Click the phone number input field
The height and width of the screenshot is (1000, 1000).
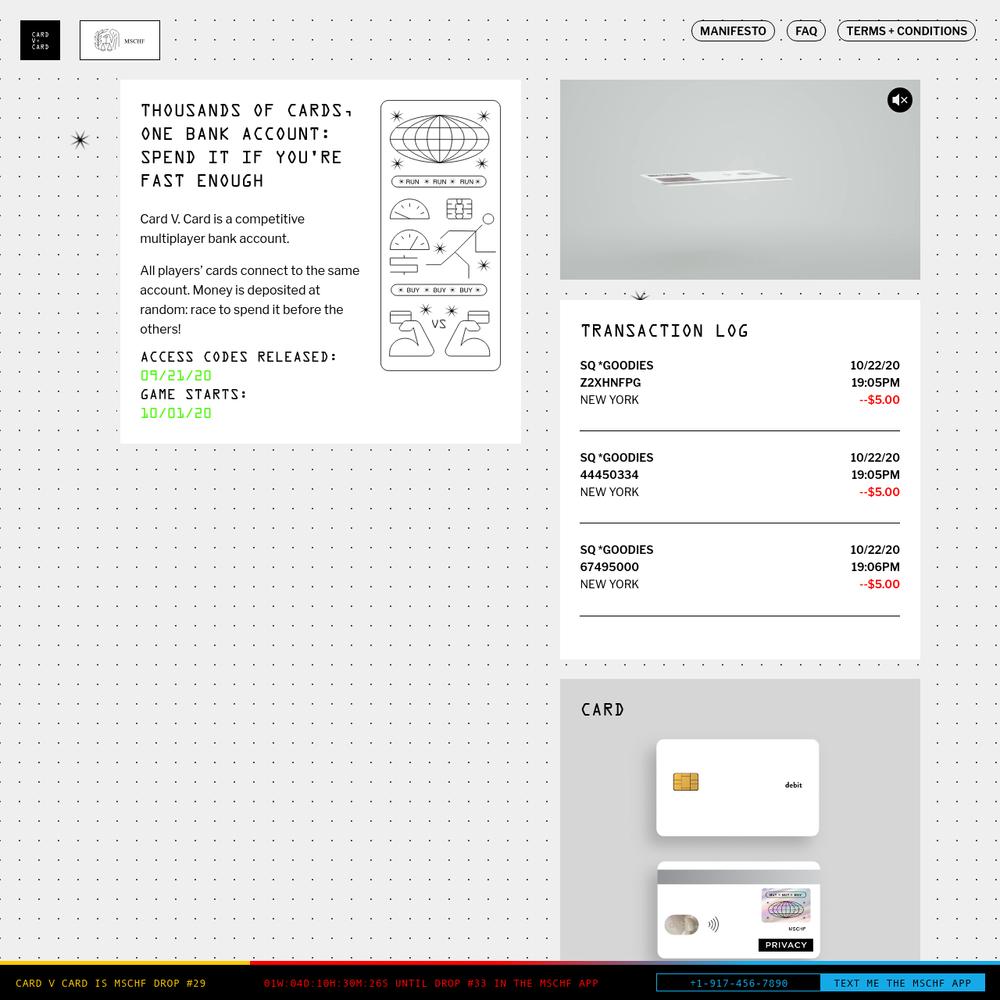click(x=739, y=983)
